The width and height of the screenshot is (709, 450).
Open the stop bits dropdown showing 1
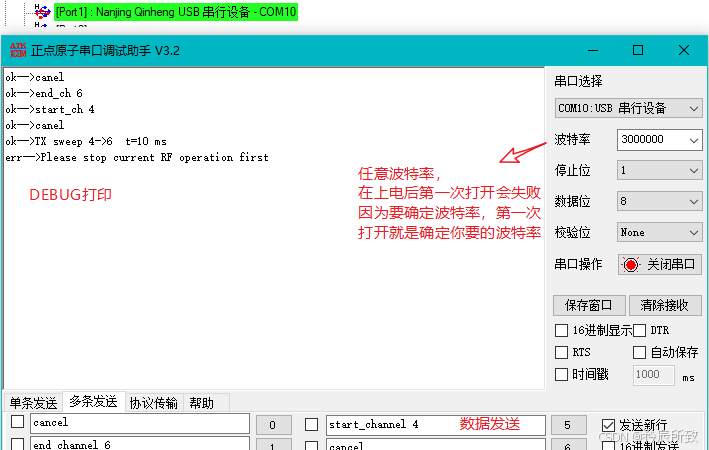pyautogui.click(x=659, y=171)
